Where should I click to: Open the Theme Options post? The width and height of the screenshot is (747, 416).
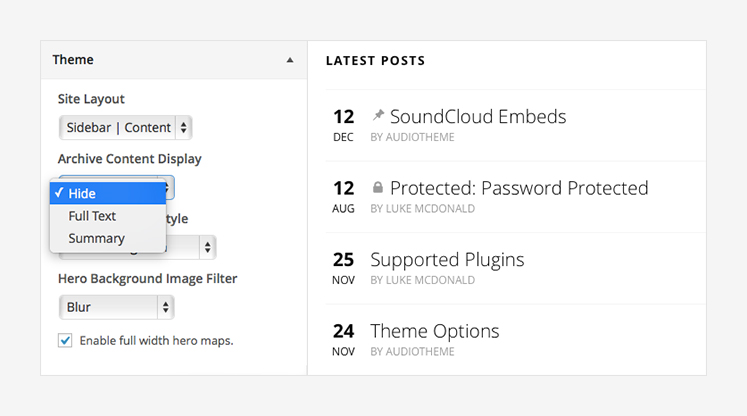coord(434,331)
